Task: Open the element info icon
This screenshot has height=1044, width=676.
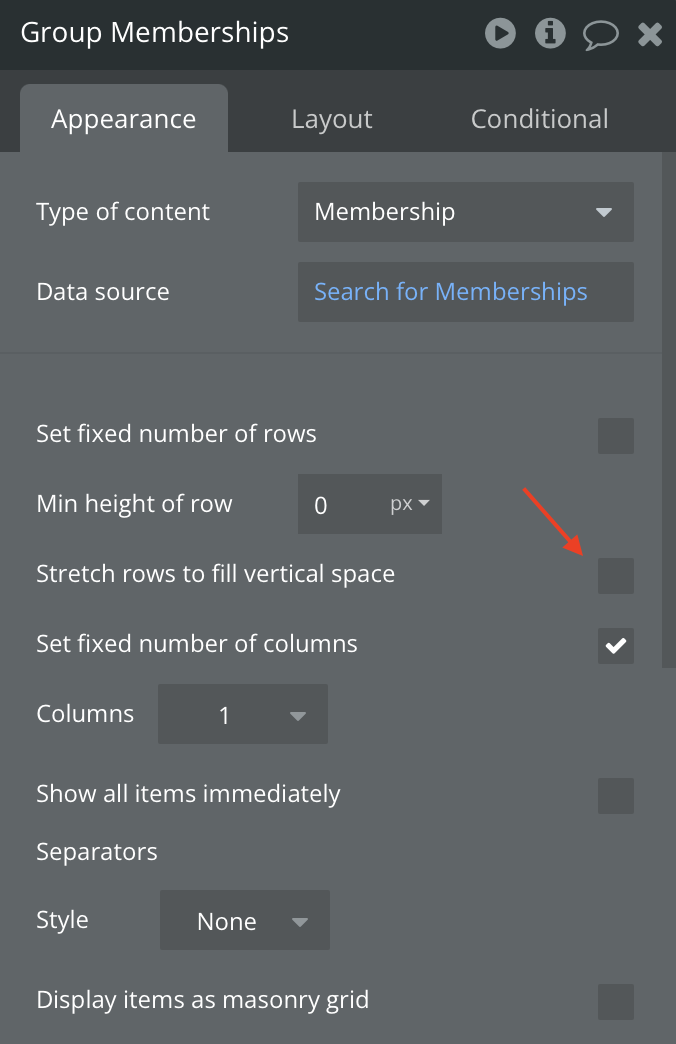Action: [550, 34]
